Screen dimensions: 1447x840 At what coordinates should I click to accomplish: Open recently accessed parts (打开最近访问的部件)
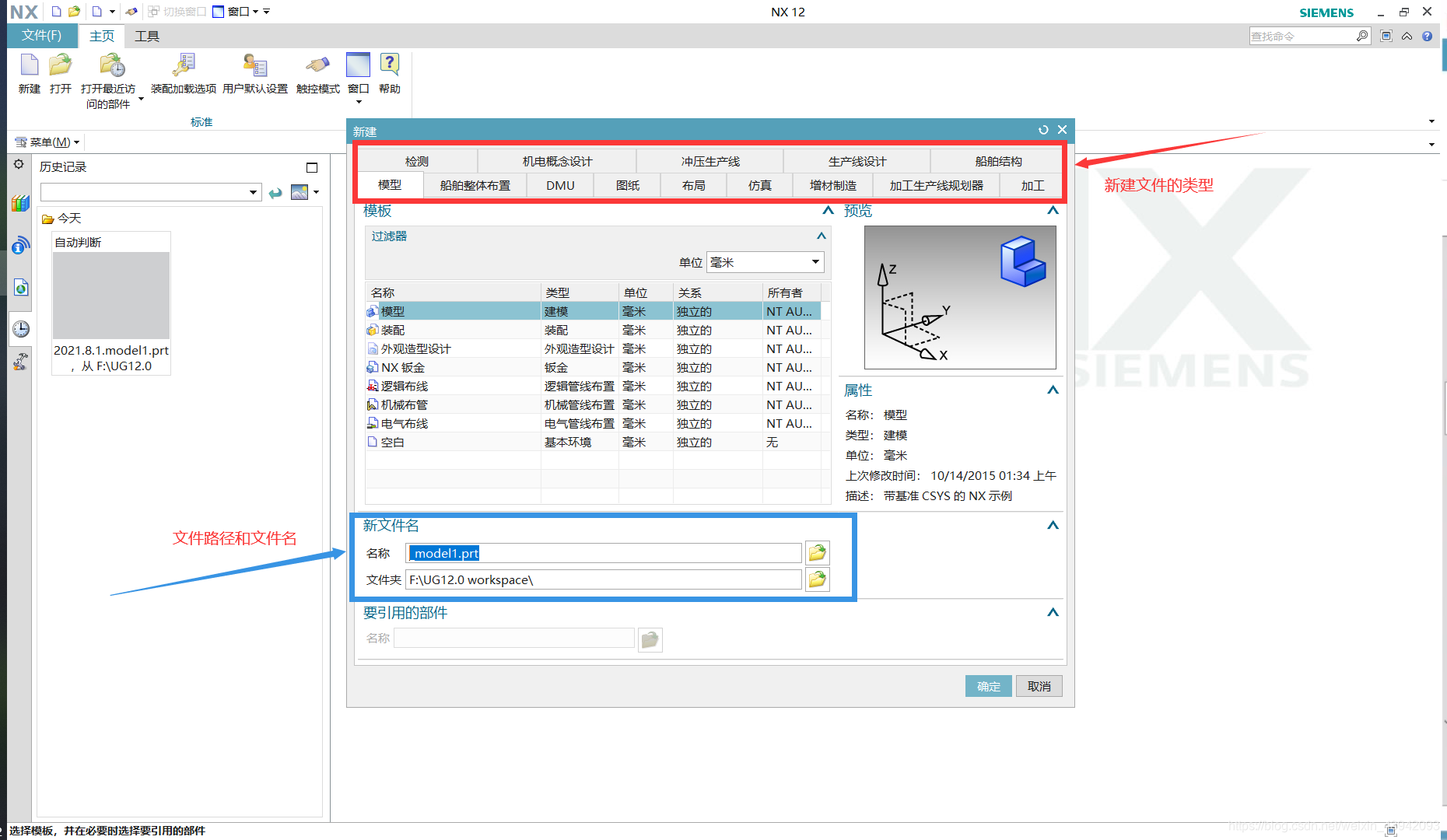click(x=109, y=80)
